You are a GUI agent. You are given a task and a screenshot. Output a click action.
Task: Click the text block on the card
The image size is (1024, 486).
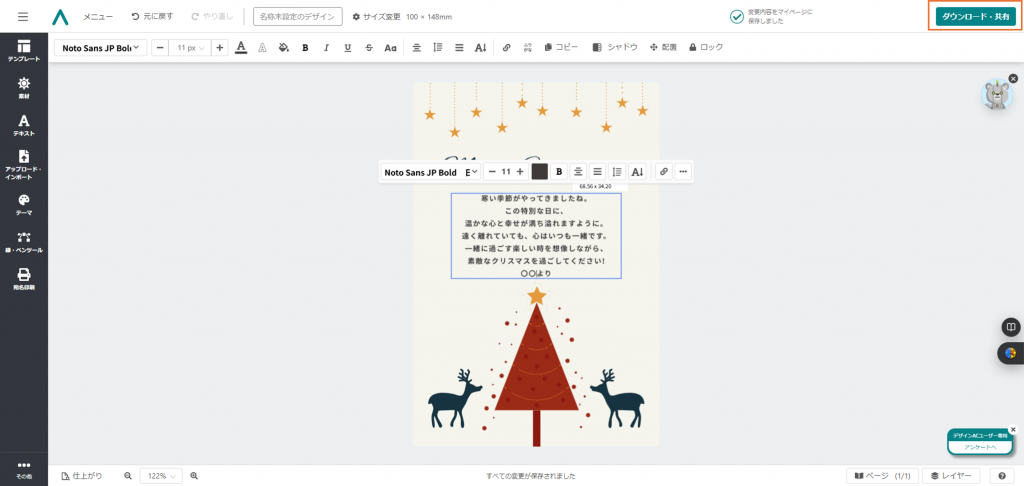(x=536, y=236)
